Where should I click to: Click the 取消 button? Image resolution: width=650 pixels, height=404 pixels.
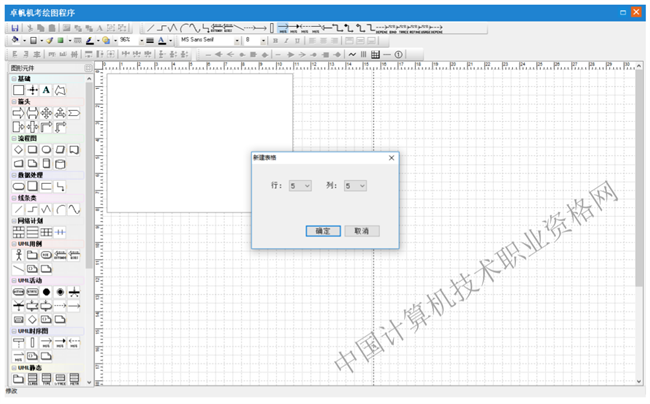(x=362, y=231)
